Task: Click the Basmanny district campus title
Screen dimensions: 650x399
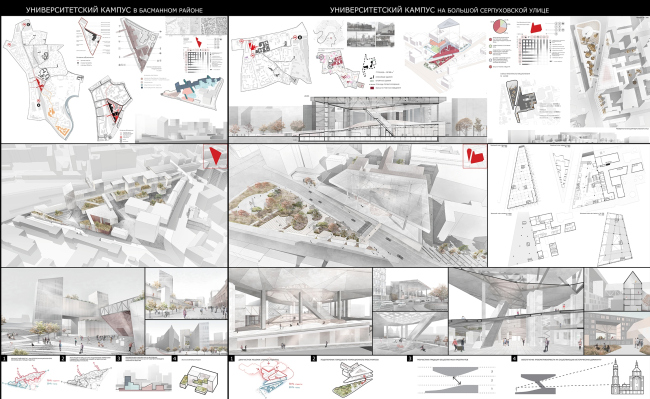Action: tap(114, 10)
